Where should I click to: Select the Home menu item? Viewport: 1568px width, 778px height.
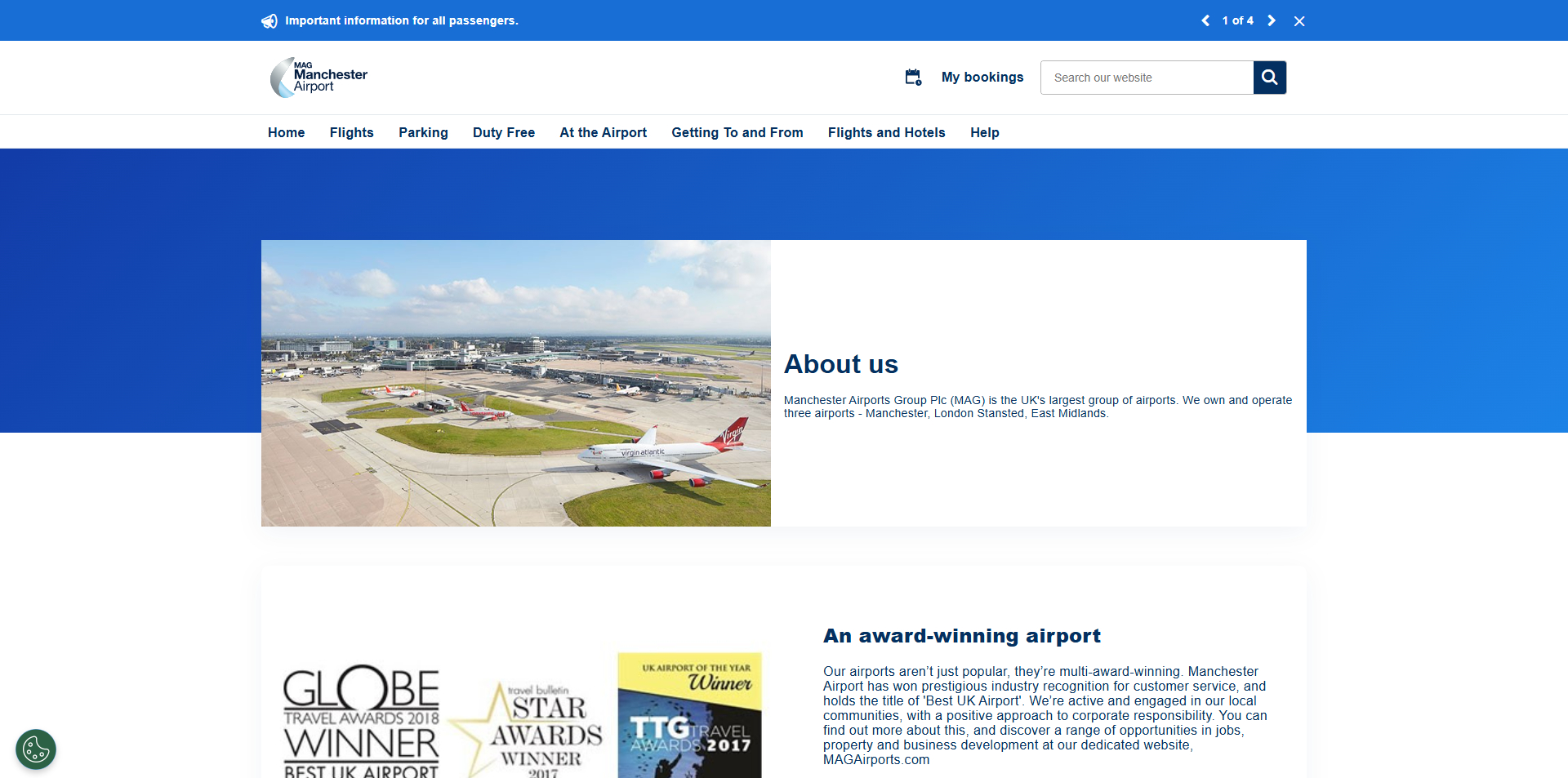click(x=286, y=132)
